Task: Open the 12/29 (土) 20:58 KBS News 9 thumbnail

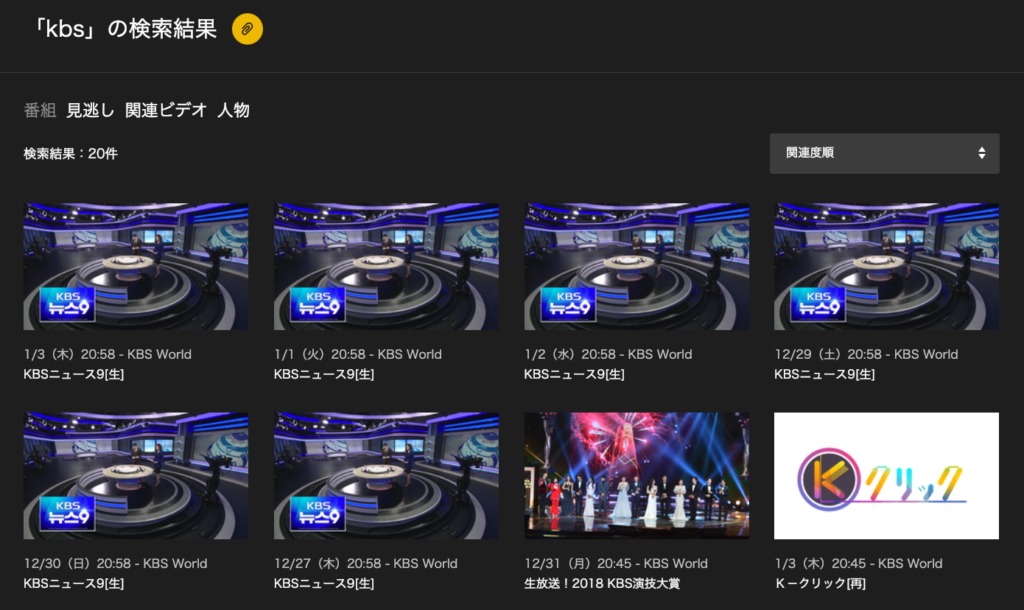Action: [x=886, y=266]
